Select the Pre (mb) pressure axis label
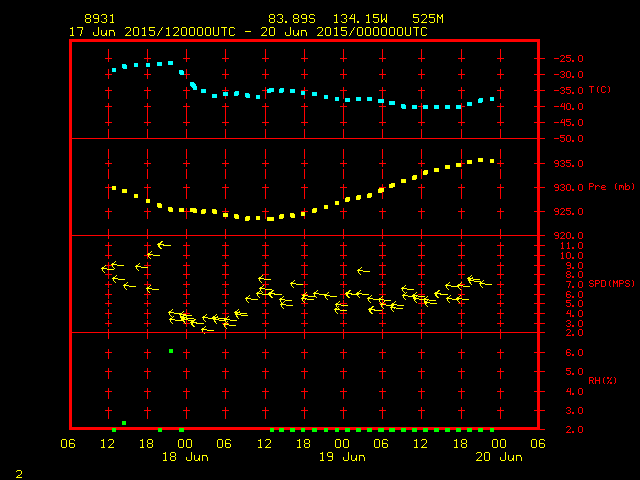 [611, 187]
